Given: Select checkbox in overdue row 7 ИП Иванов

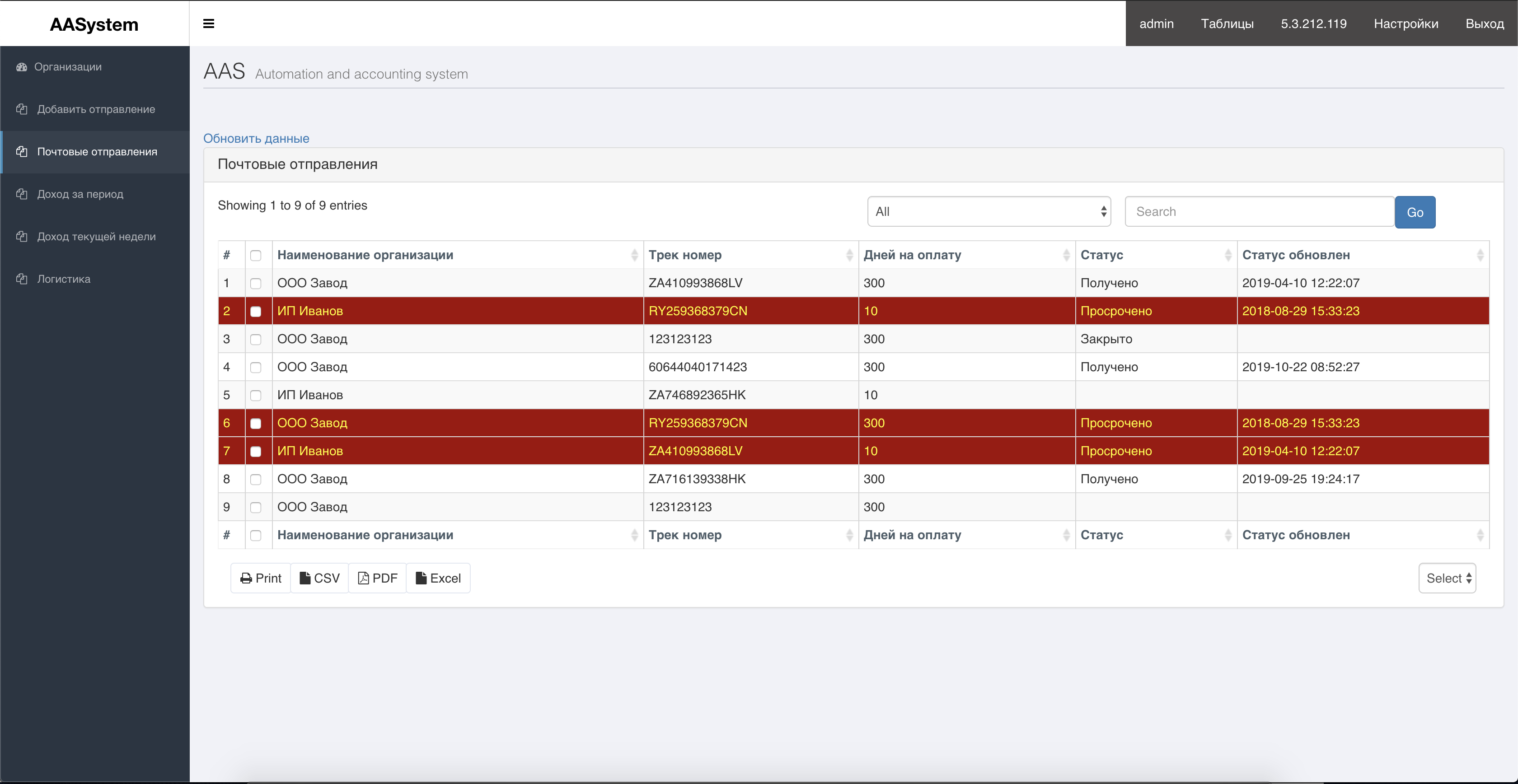Looking at the screenshot, I should (x=256, y=452).
